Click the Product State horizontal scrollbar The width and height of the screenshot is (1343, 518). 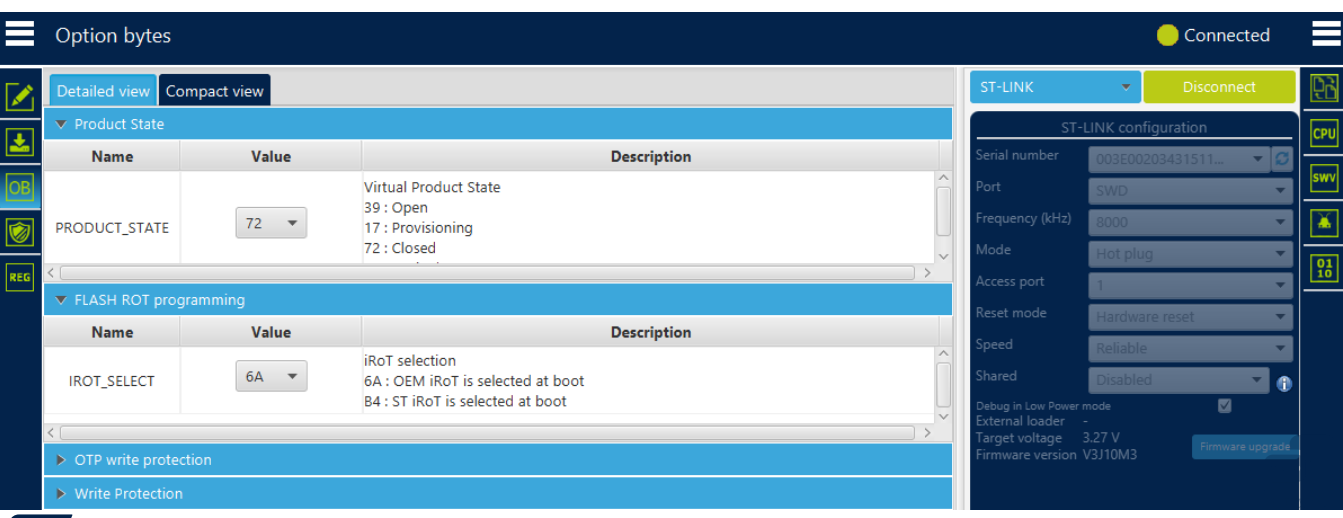[x=487, y=272]
